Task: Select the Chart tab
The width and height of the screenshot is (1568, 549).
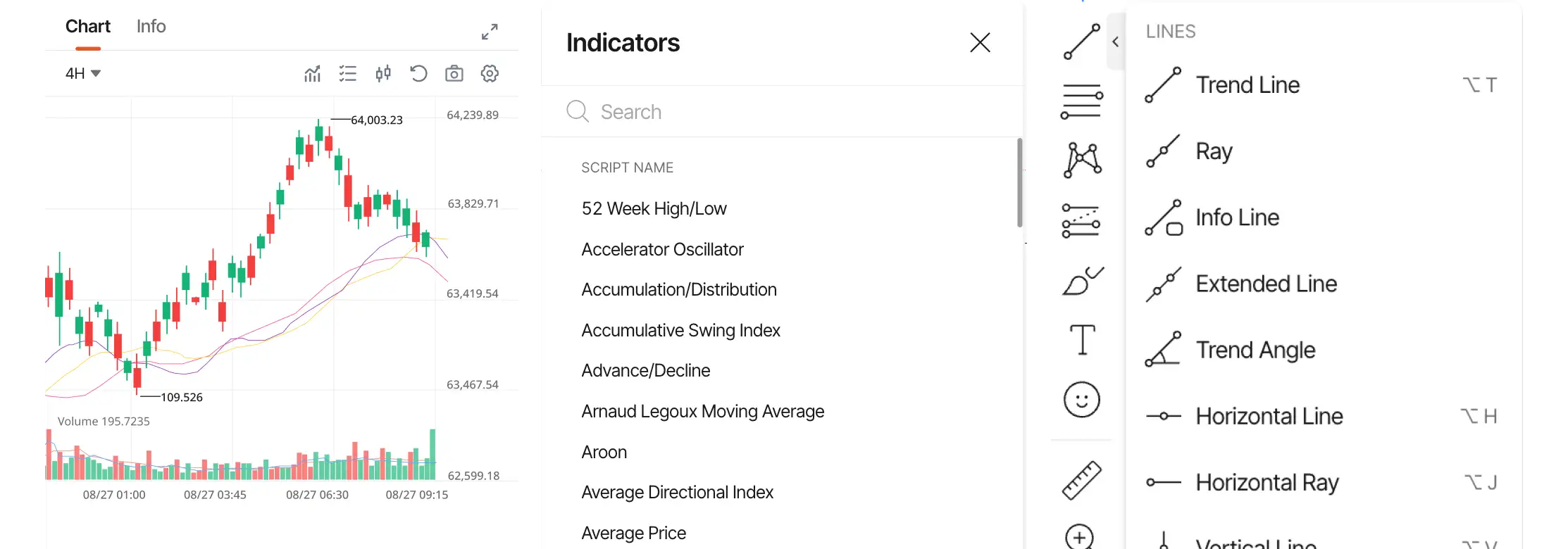Action: click(88, 27)
